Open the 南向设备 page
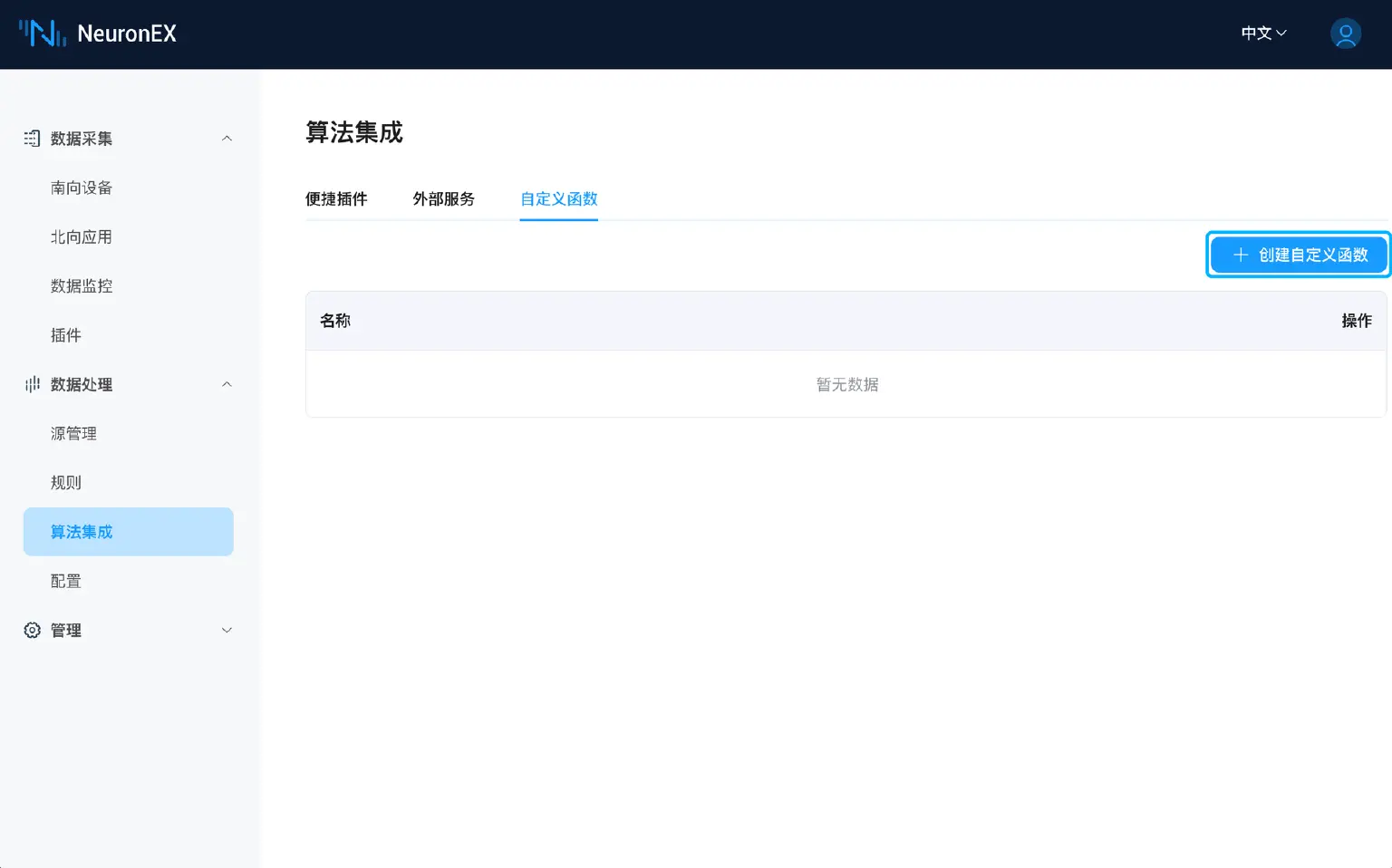Screen dimensions: 1392x868 (81, 188)
